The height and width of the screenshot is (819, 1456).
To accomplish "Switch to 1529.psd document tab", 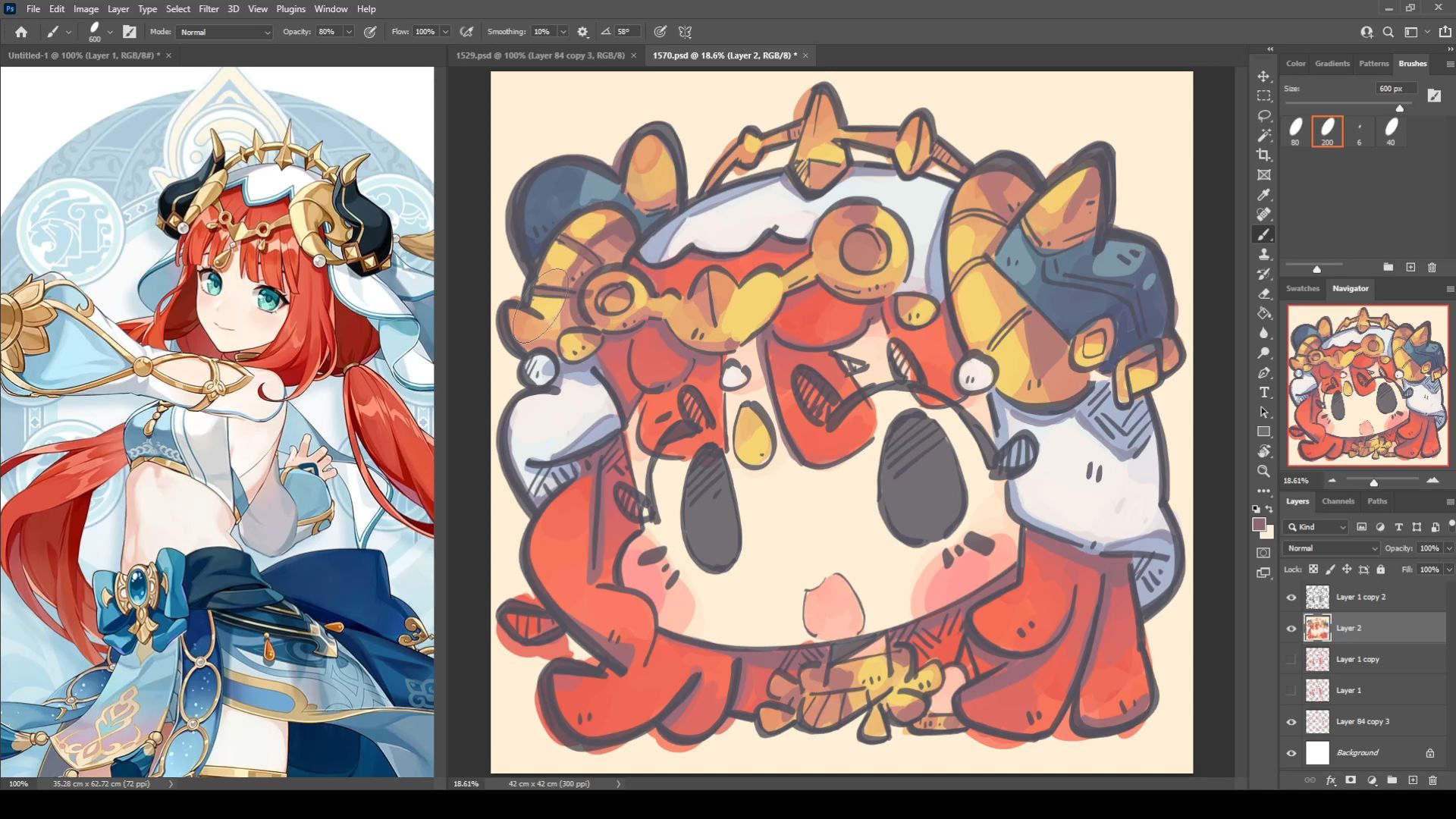I will tap(540, 55).
